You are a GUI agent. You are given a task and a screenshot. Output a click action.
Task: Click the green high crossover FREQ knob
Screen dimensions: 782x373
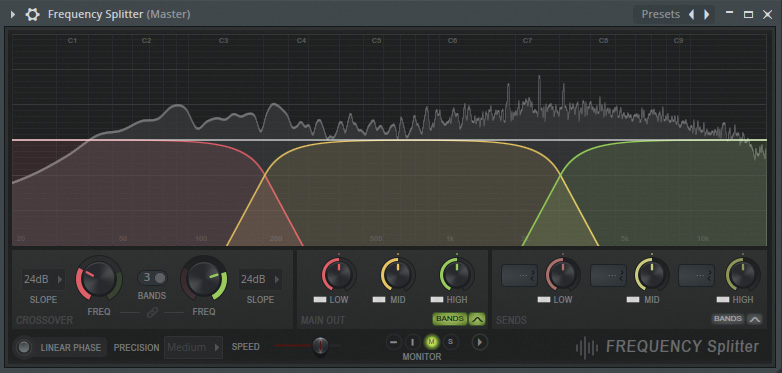(203, 278)
